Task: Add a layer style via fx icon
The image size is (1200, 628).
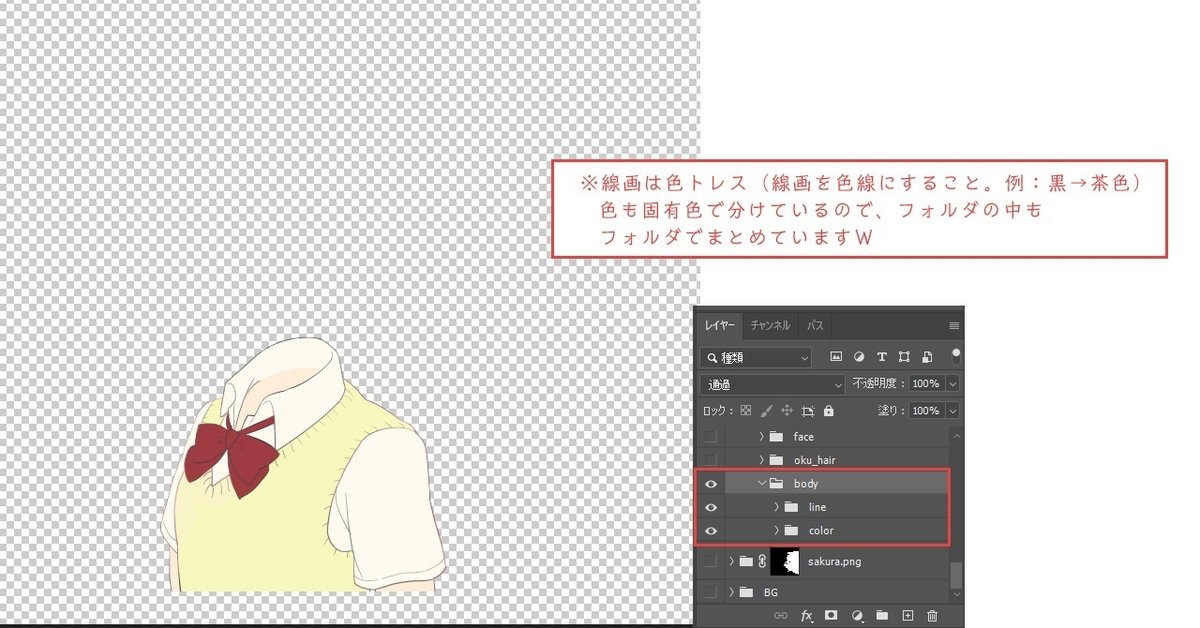Action: (806, 616)
